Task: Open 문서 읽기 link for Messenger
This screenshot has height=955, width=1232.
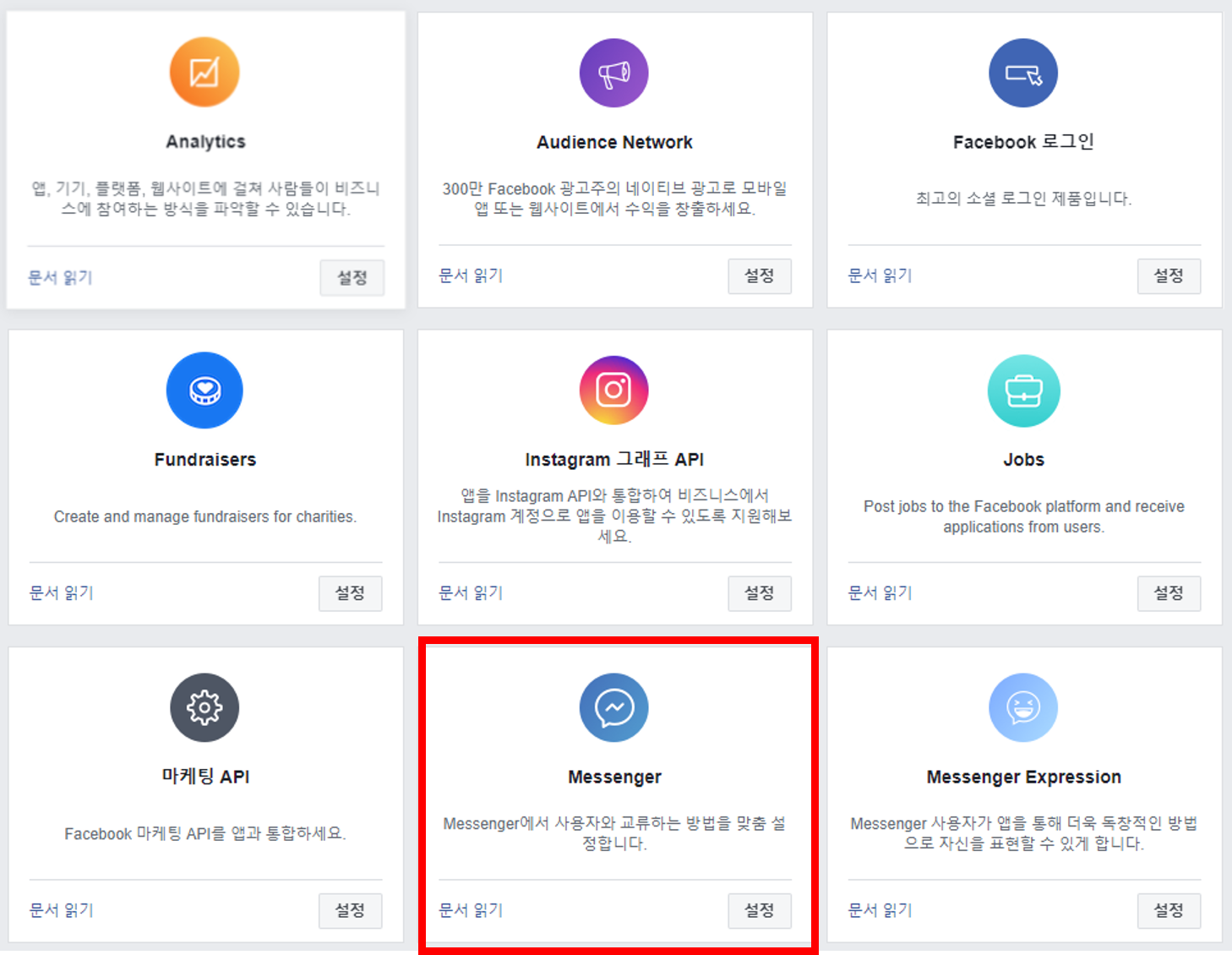Action: [471, 910]
